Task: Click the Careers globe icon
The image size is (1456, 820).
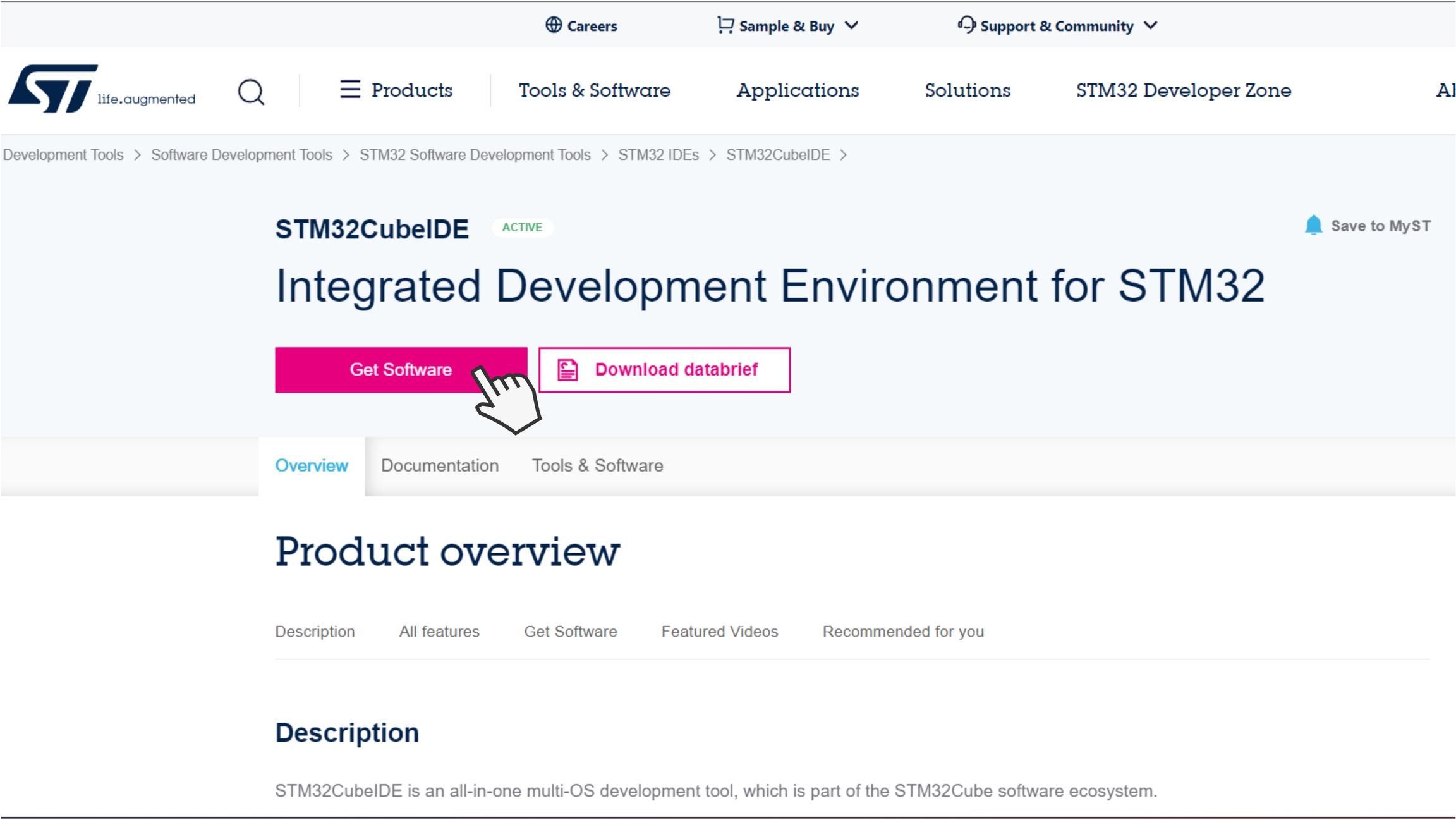Action: 554,25
